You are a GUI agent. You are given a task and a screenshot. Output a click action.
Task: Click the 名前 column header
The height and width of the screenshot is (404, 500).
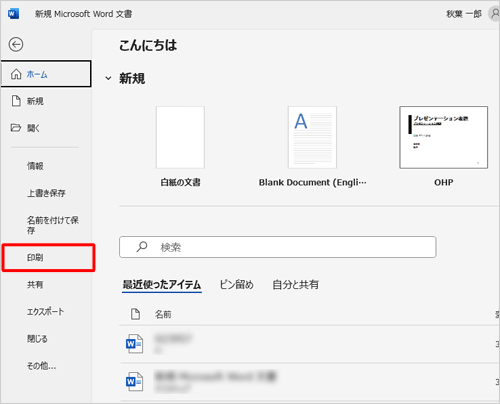point(163,314)
